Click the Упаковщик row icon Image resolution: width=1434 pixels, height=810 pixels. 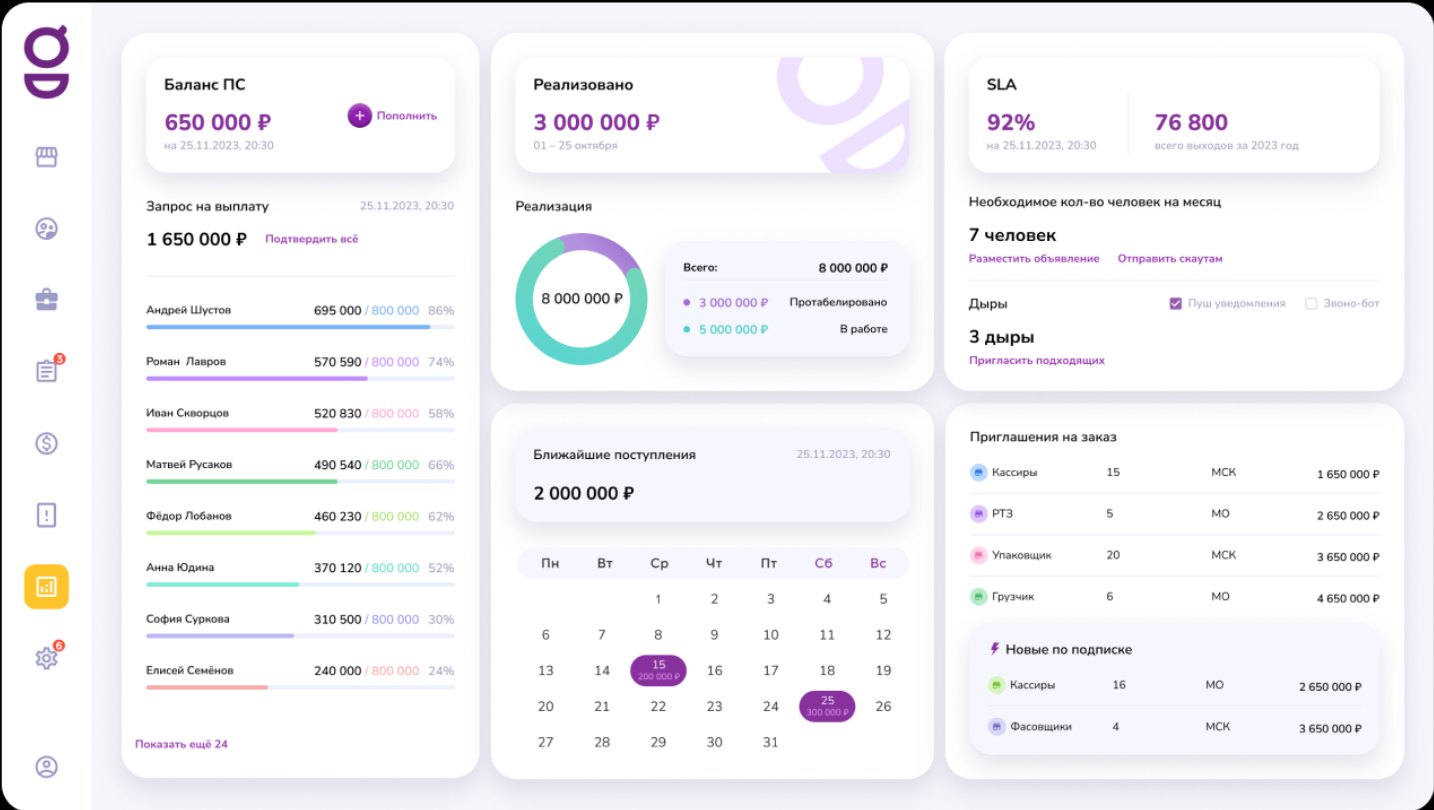coord(979,555)
